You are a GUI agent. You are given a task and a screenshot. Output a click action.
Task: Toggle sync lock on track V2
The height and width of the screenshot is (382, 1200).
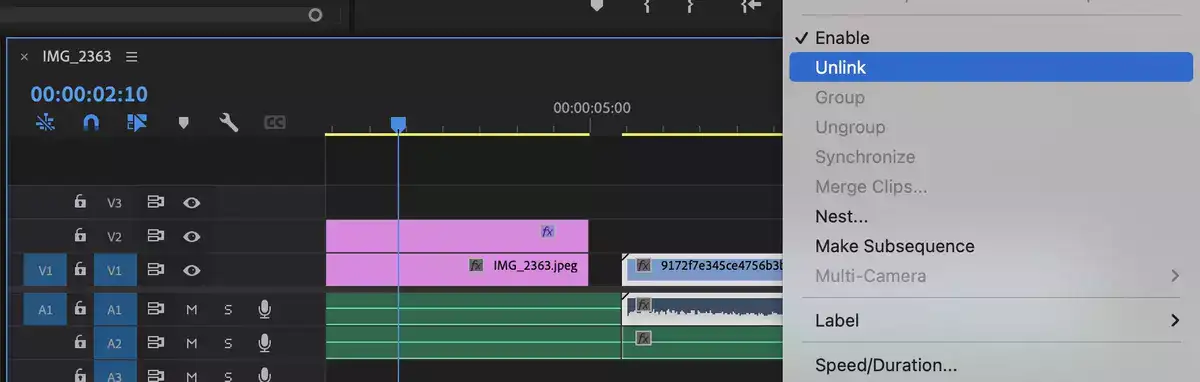[x=155, y=237]
